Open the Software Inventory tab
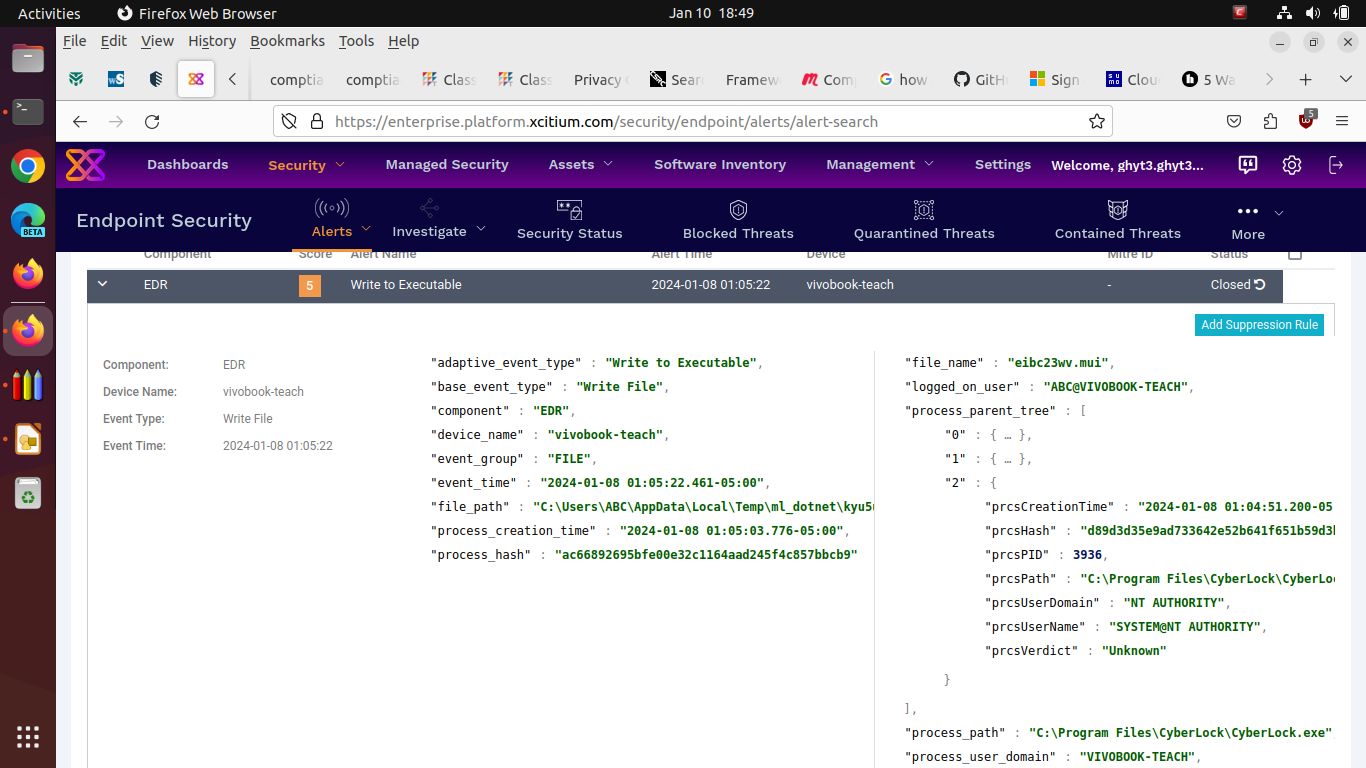 click(x=720, y=165)
